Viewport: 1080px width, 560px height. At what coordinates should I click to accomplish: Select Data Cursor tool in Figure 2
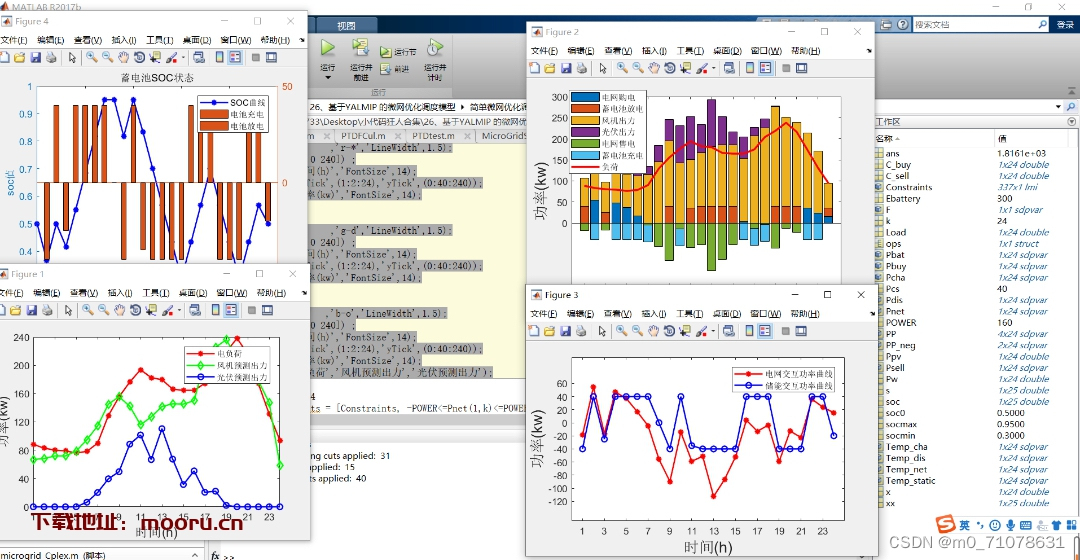685,68
